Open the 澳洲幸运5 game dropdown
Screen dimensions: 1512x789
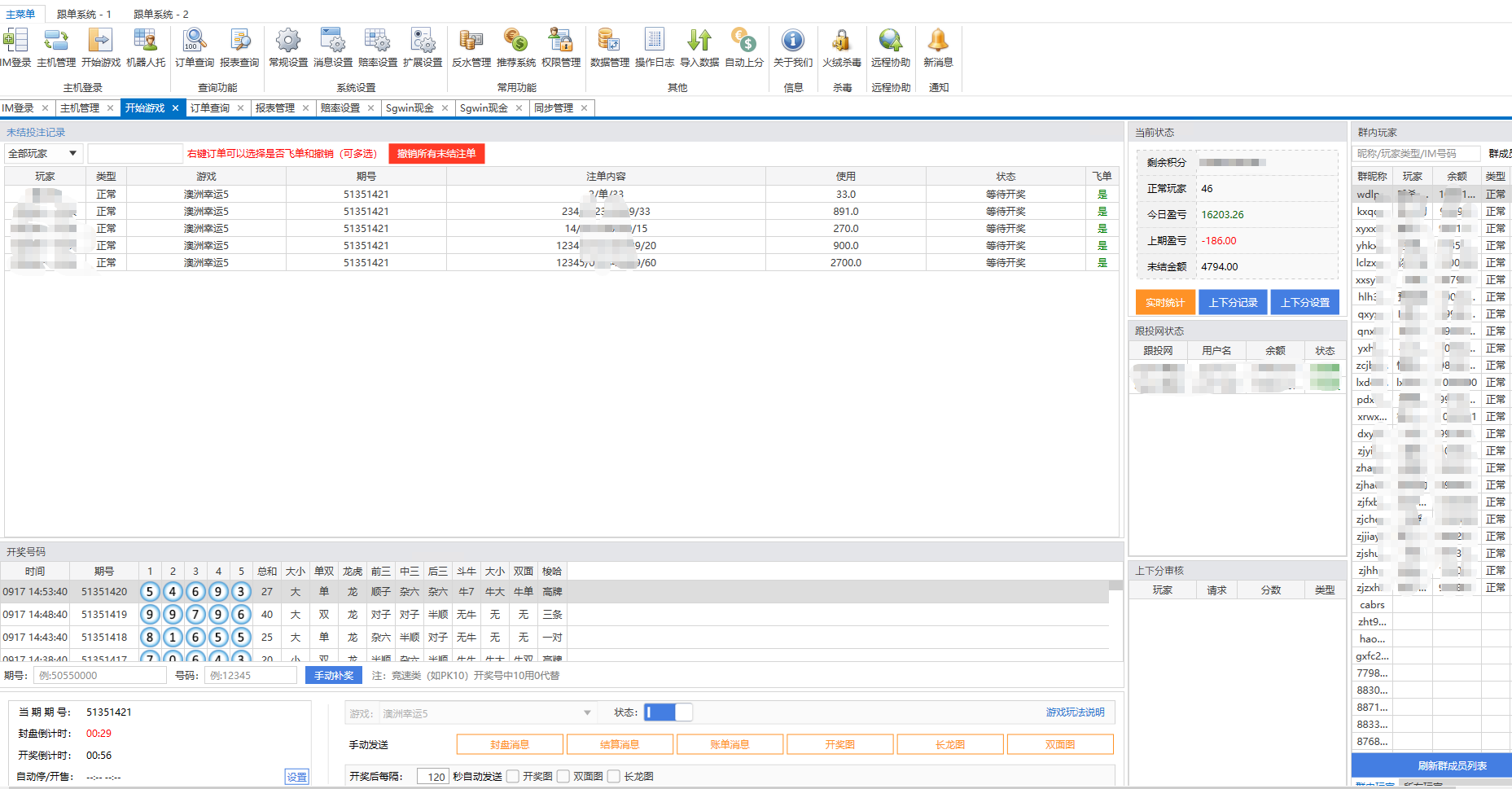486,713
